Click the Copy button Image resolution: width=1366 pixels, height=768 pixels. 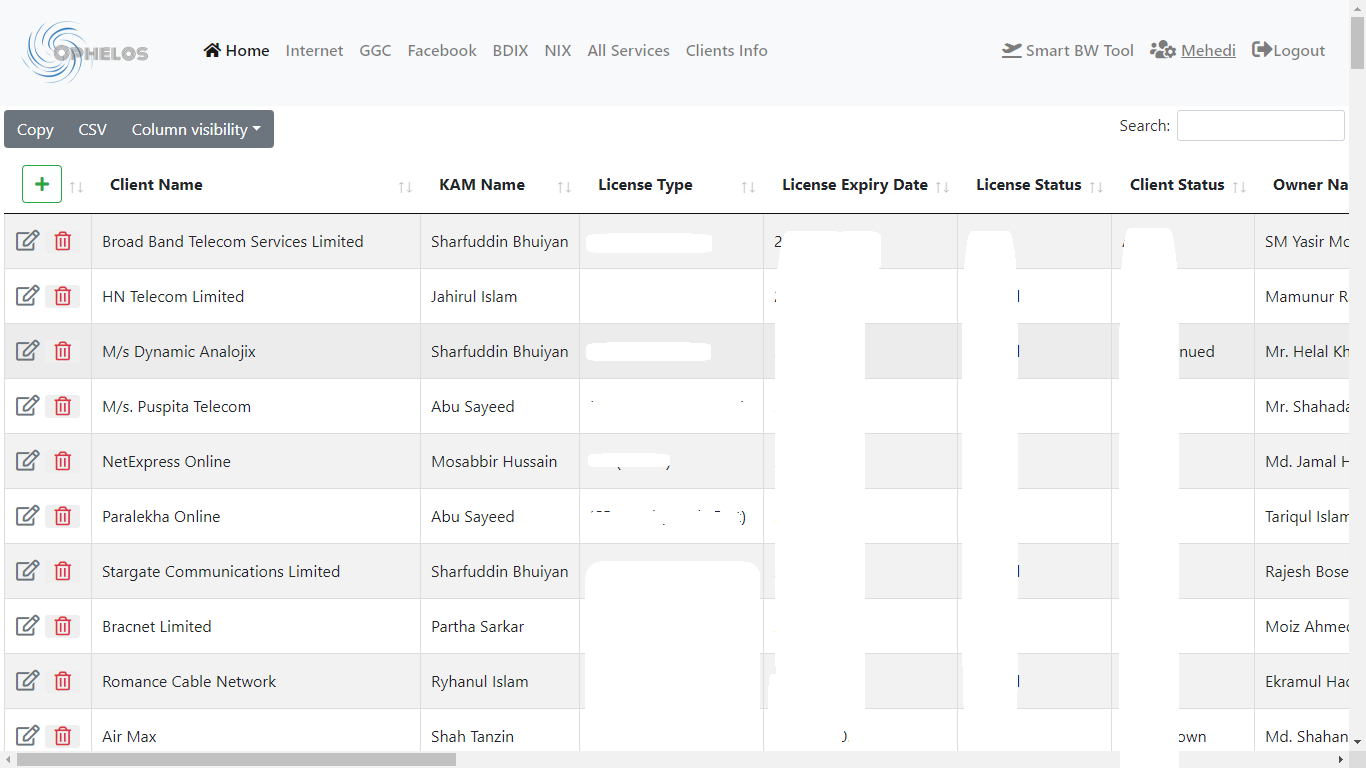35,129
